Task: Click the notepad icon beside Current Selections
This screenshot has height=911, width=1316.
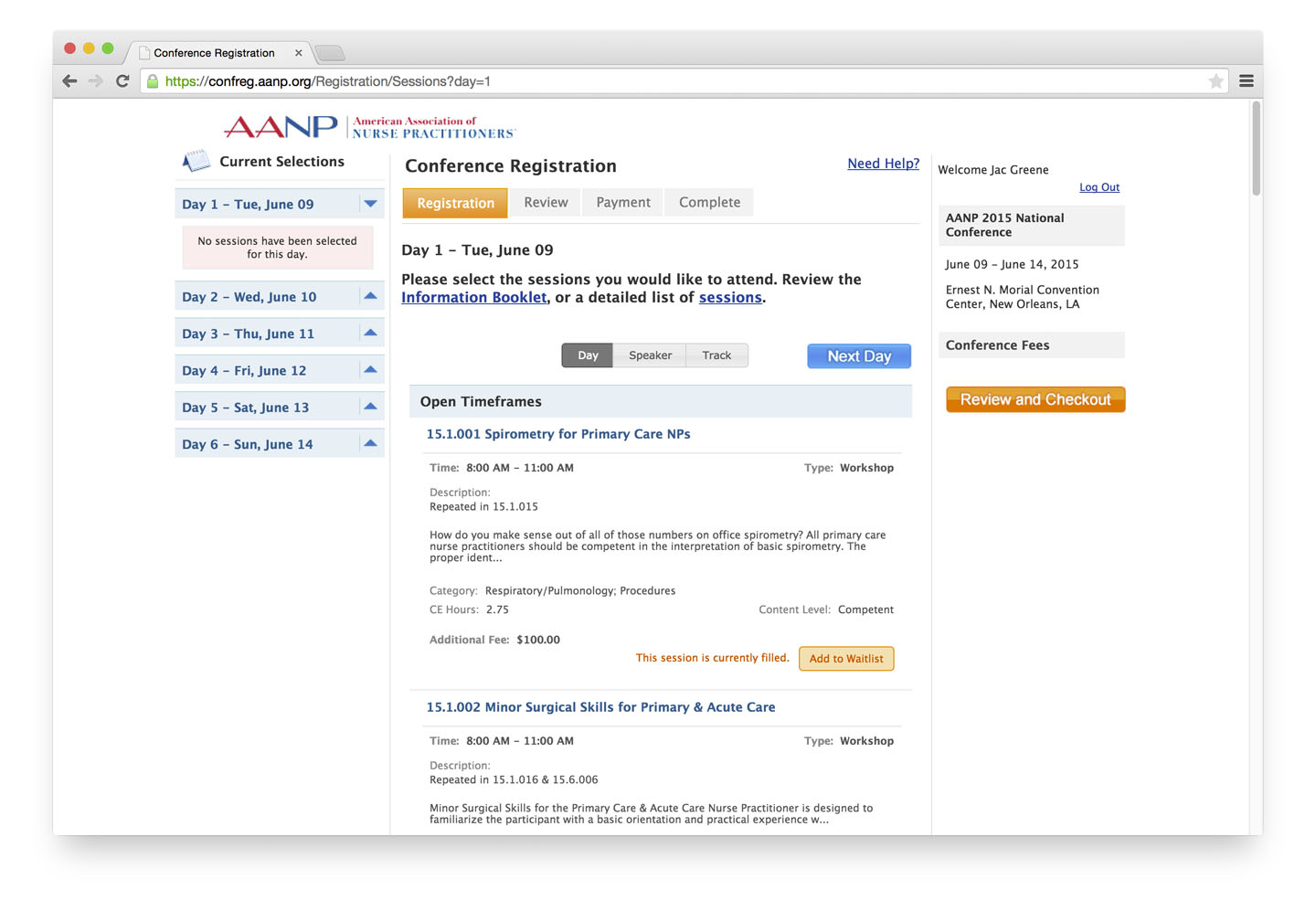Action: click(x=196, y=162)
